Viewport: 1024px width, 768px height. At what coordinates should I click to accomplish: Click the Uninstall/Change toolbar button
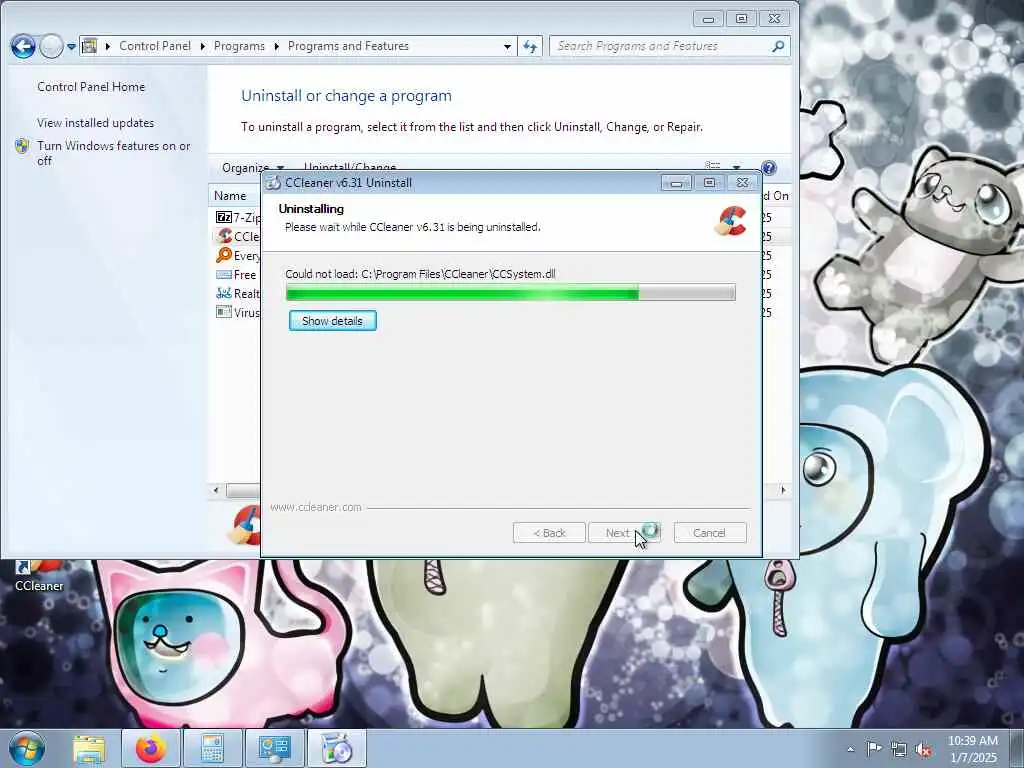point(349,168)
